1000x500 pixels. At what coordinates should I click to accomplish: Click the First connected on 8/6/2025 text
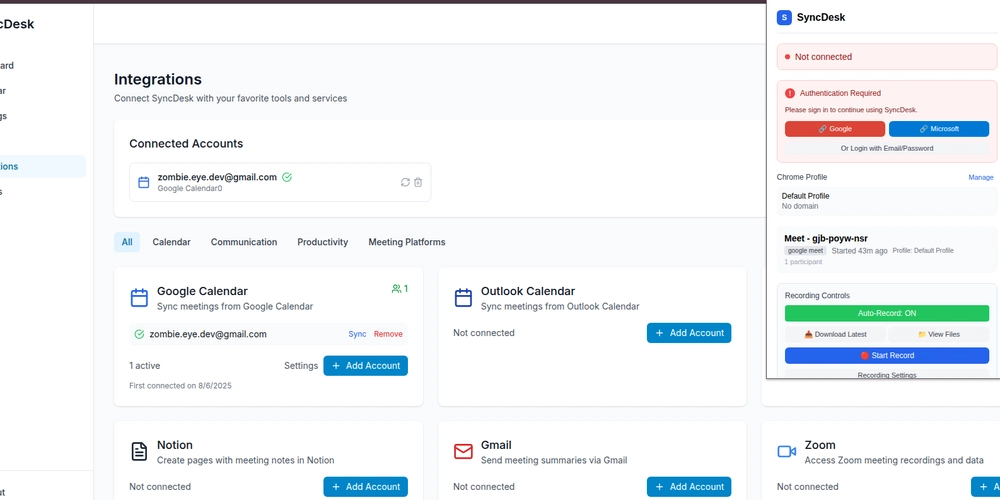tap(180, 386)
